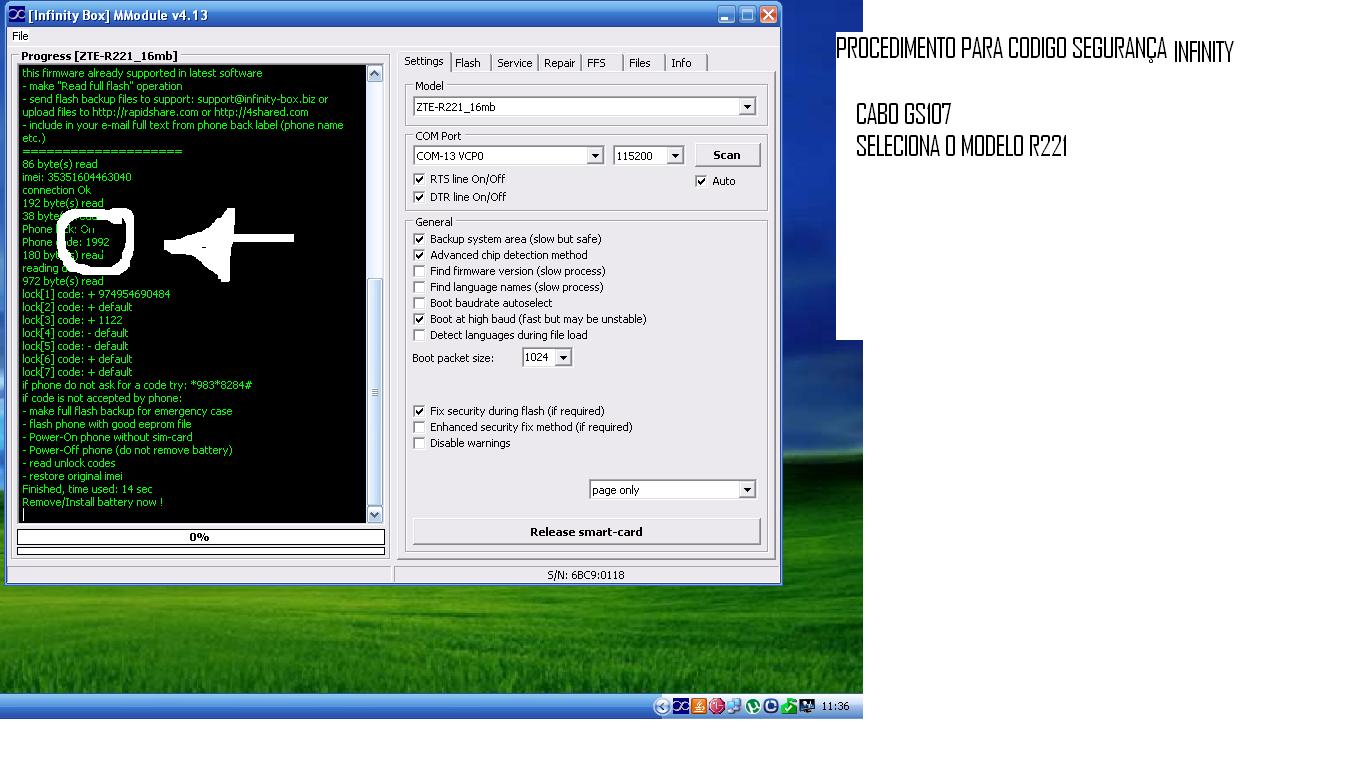
Task: Click the log line 'lock[1] code: + 974954690484'
Action: point(96,294)
